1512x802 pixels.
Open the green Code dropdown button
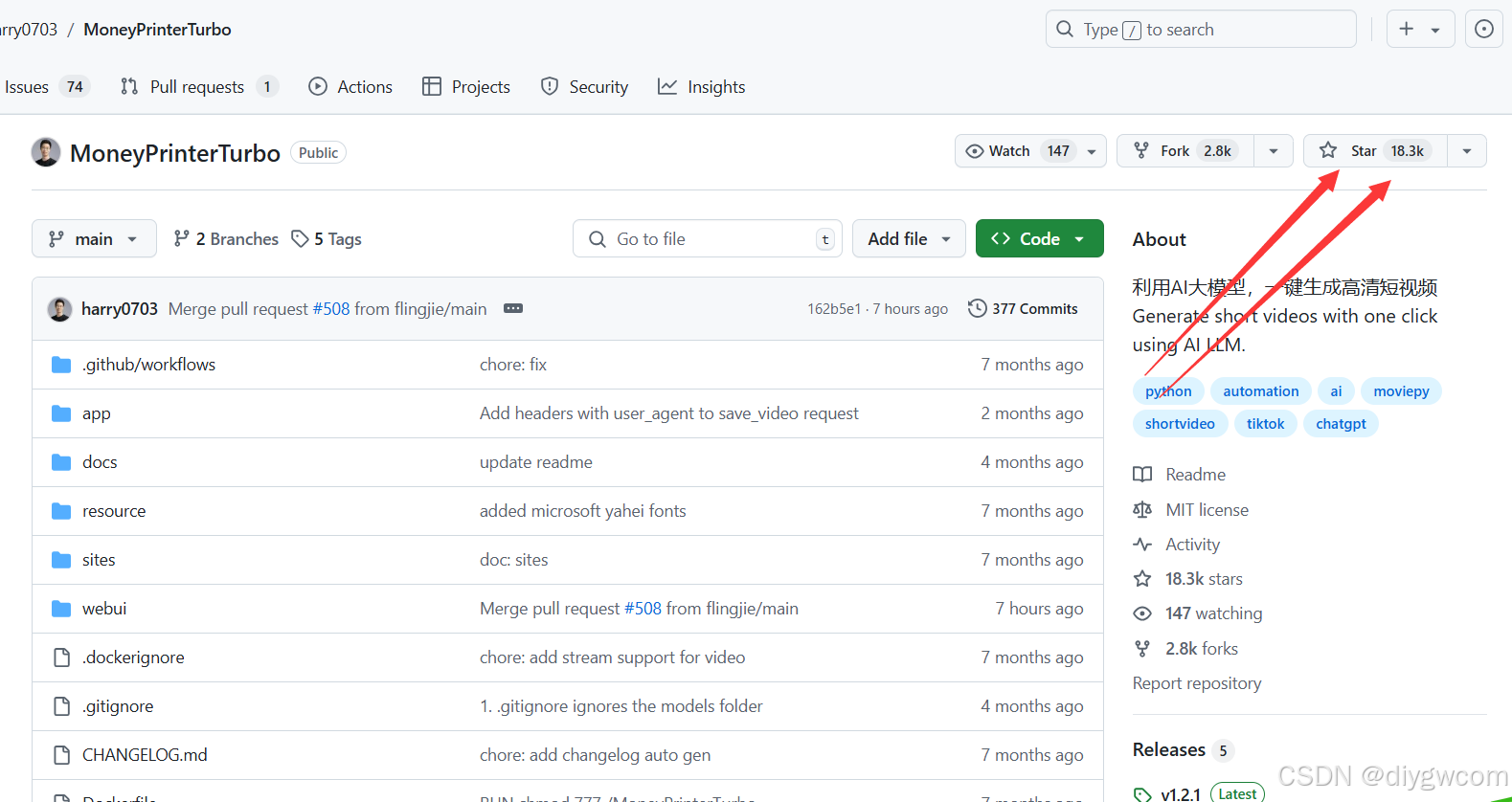coord(1039,239)
